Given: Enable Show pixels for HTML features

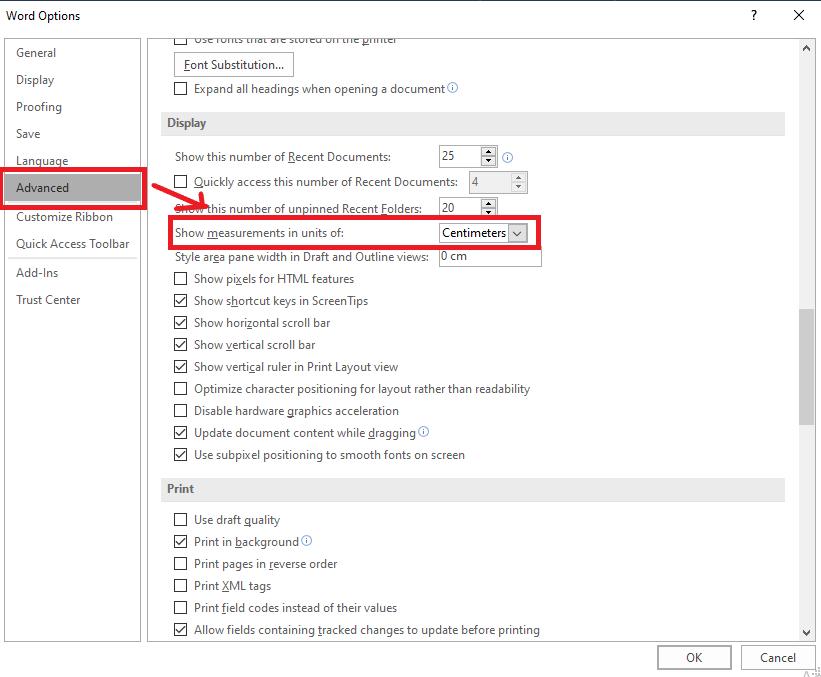Looking at the screenshot, I should (181, 279).
